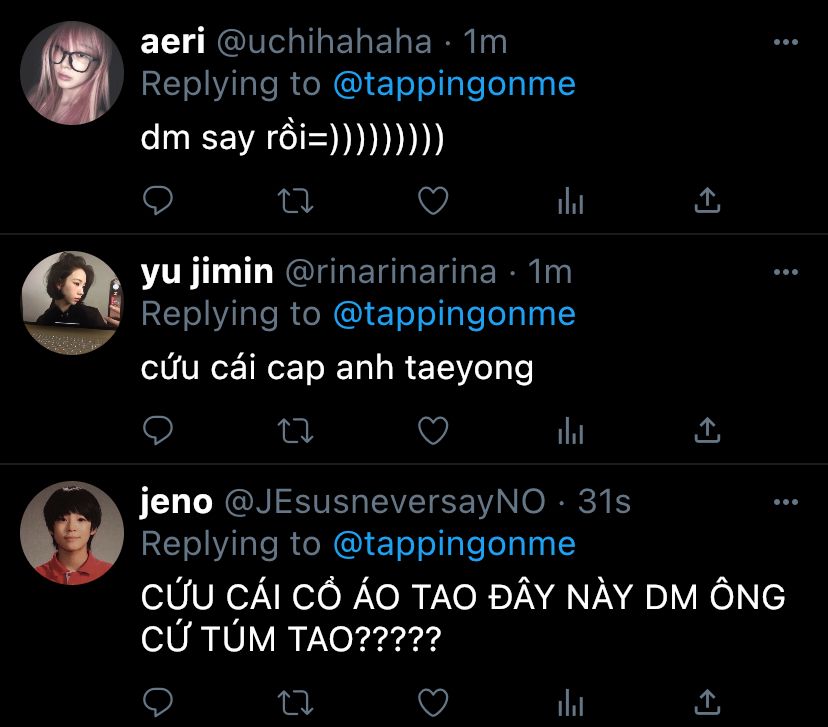
Task: View analytics for jeno's tweet
Action: (x=570, y=699)
